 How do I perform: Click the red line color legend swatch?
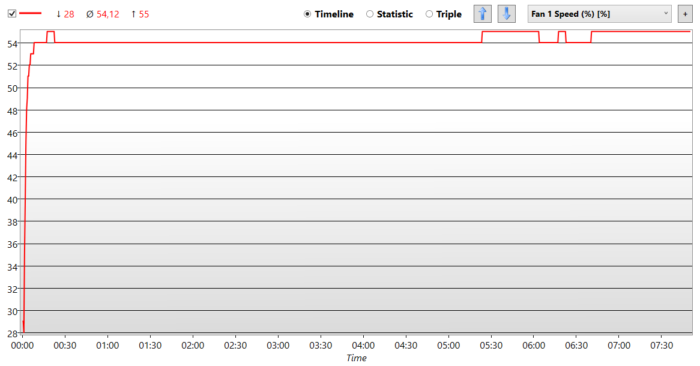(x=30, y=13)
